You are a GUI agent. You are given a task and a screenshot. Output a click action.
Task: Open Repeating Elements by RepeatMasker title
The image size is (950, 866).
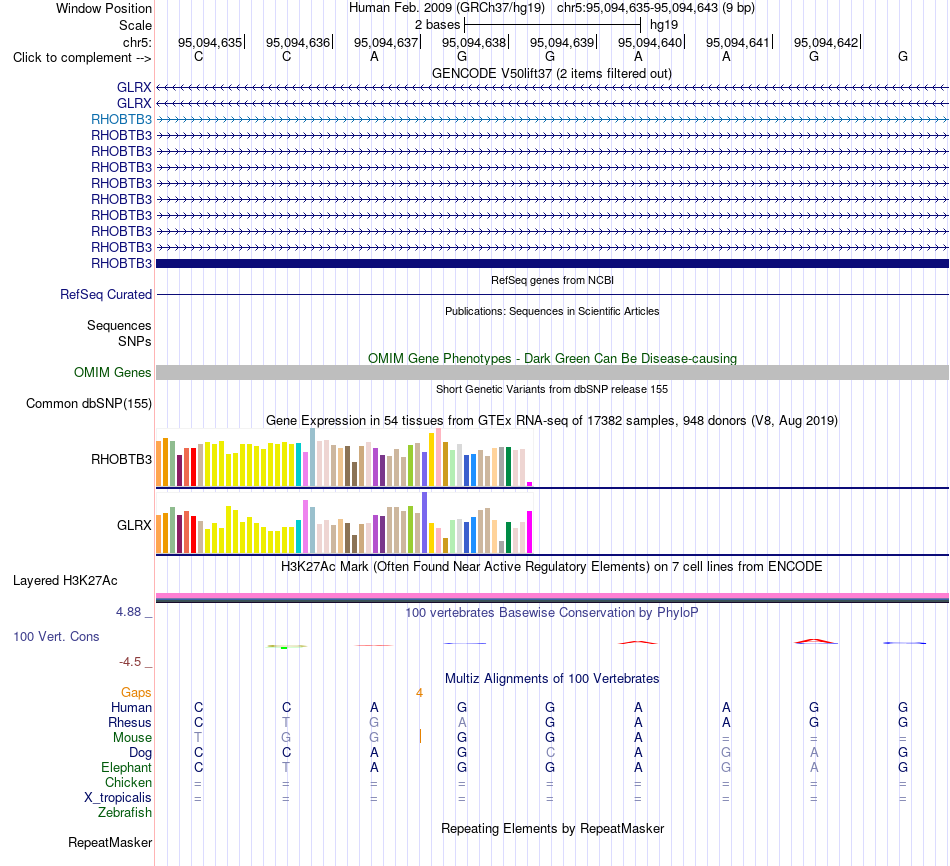pyautogui.click(x=552, y=828)
